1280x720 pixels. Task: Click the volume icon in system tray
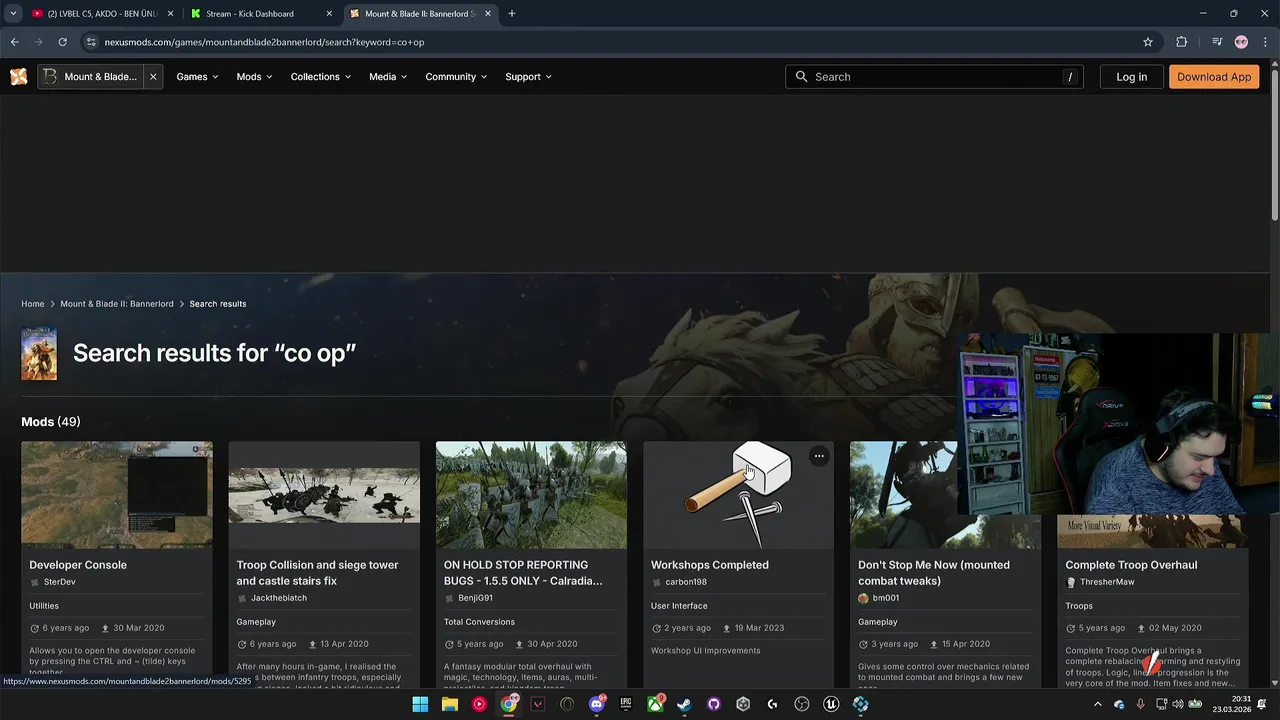pos(1178,704)
